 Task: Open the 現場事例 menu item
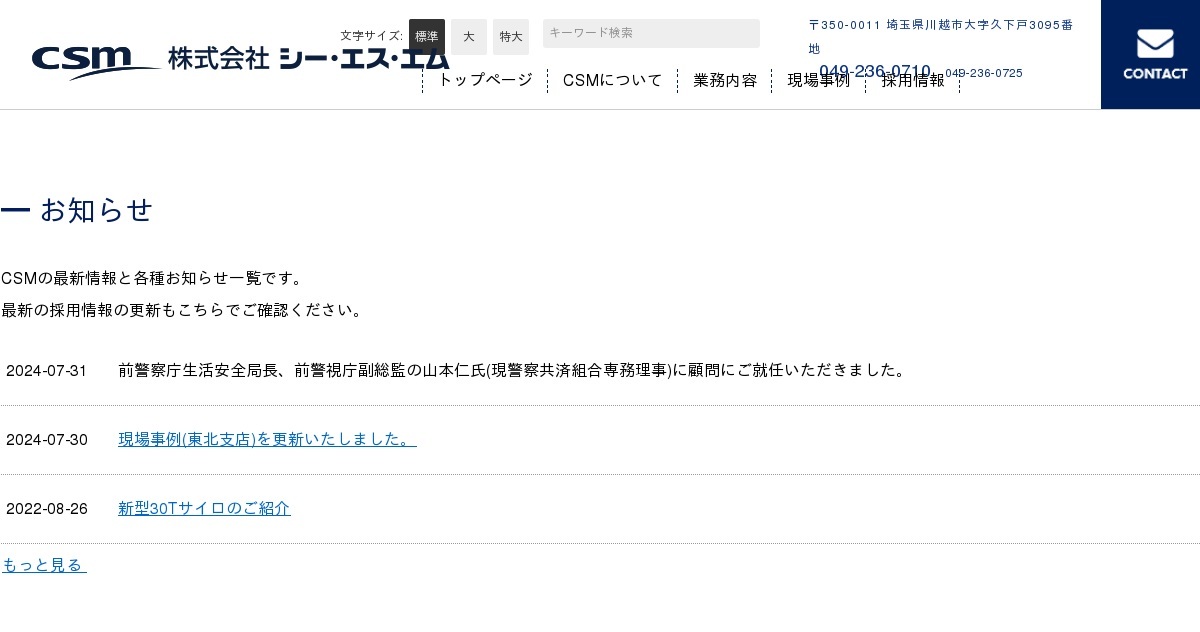point(818,81)
